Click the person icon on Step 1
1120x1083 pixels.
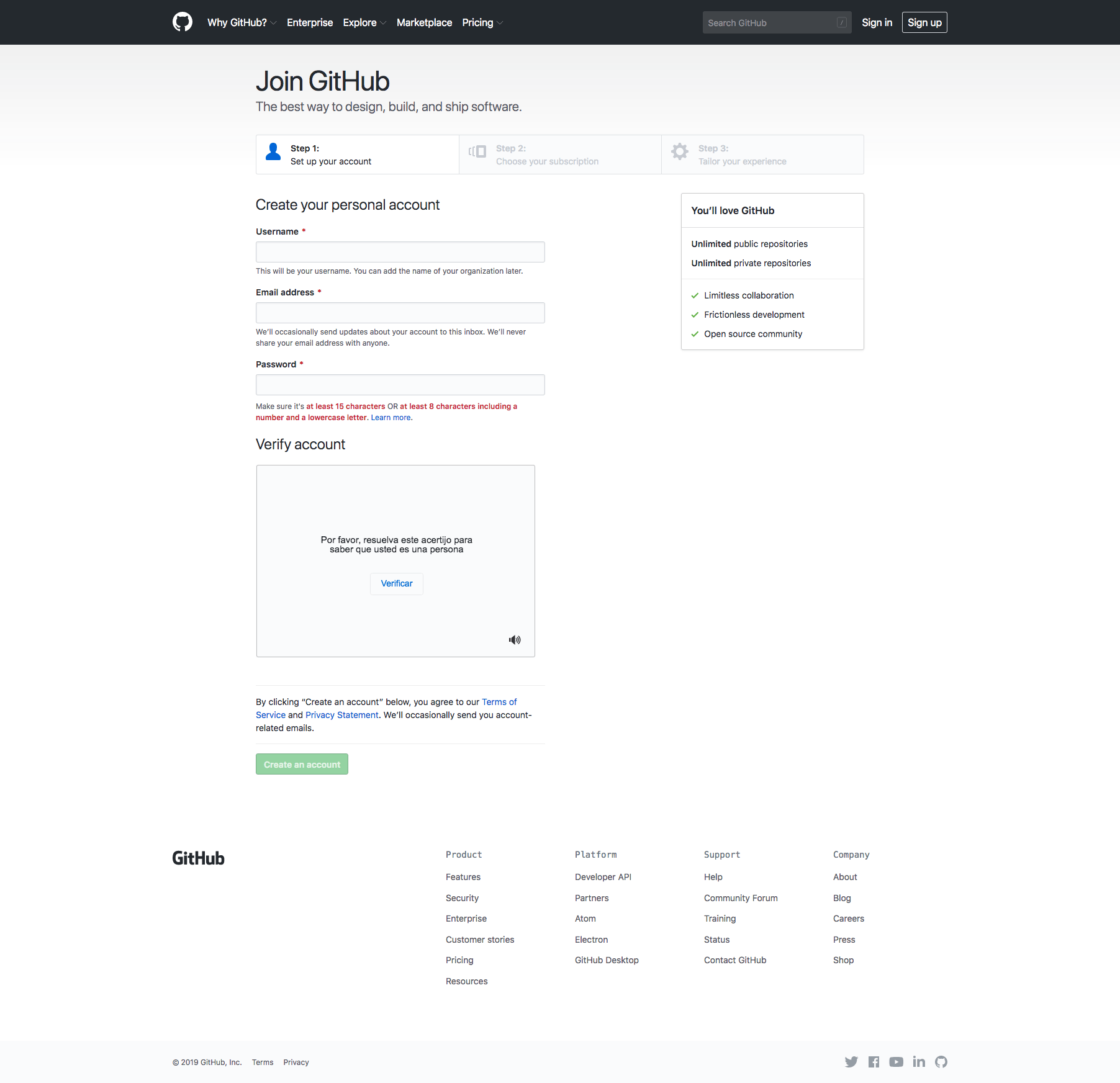click(x=273, y=152)
